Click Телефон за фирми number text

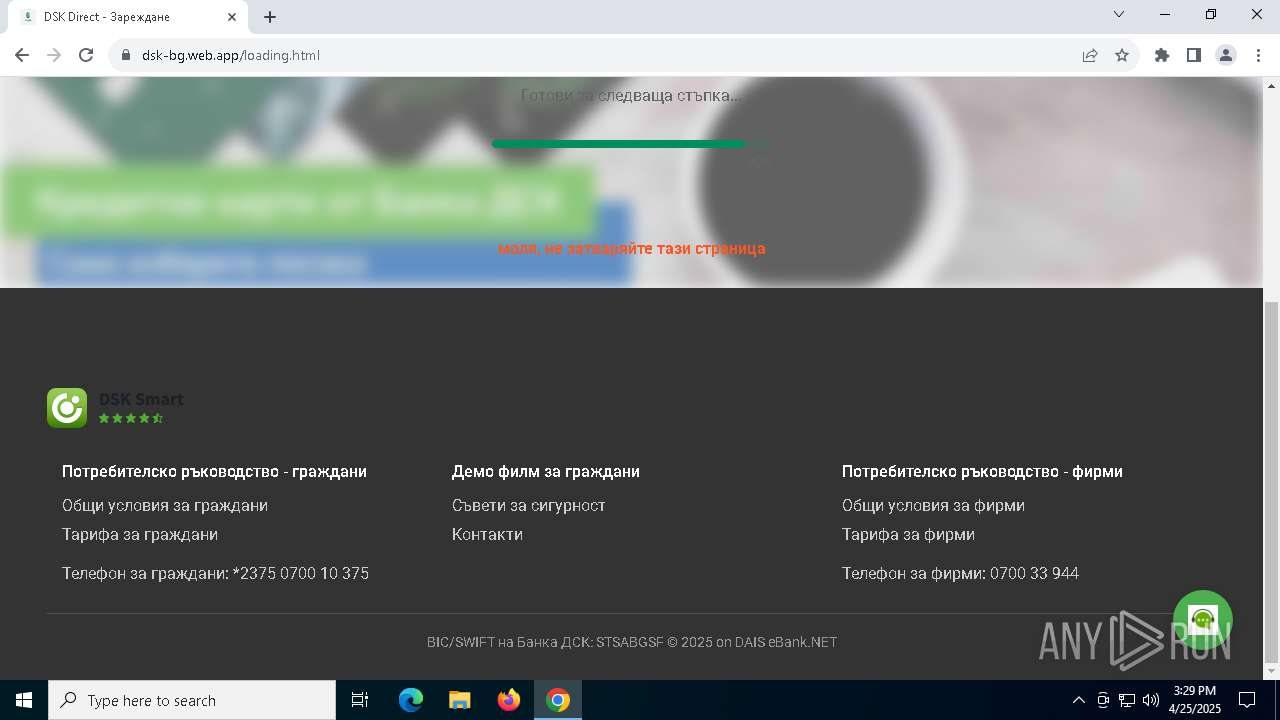[x=960, y=573]
